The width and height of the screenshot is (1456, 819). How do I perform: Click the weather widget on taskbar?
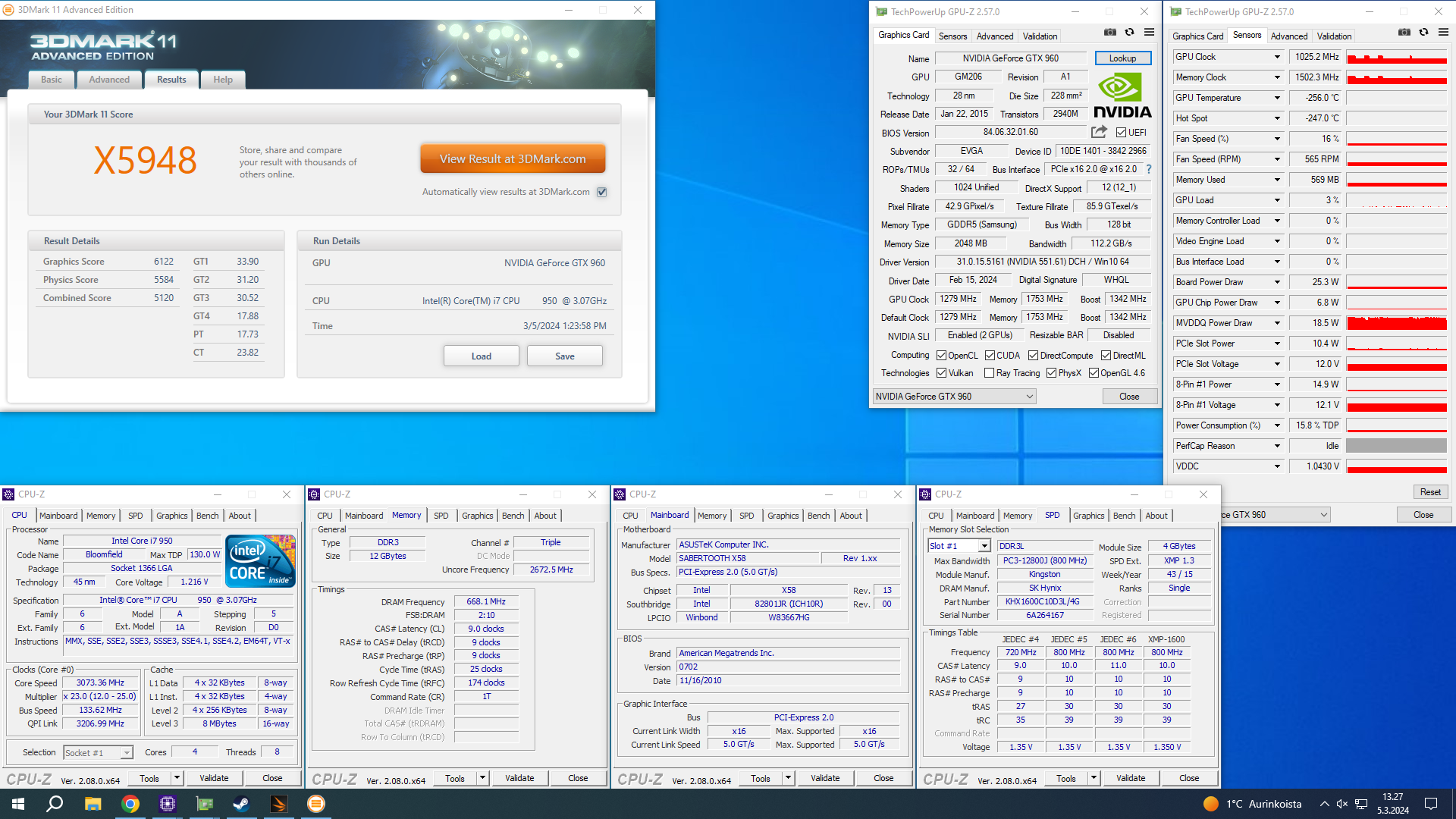1252,804
